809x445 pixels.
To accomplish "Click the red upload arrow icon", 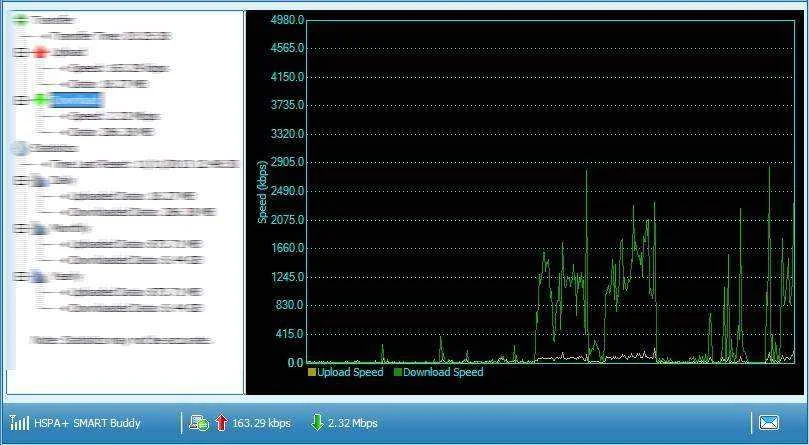I will coord(221,423).
